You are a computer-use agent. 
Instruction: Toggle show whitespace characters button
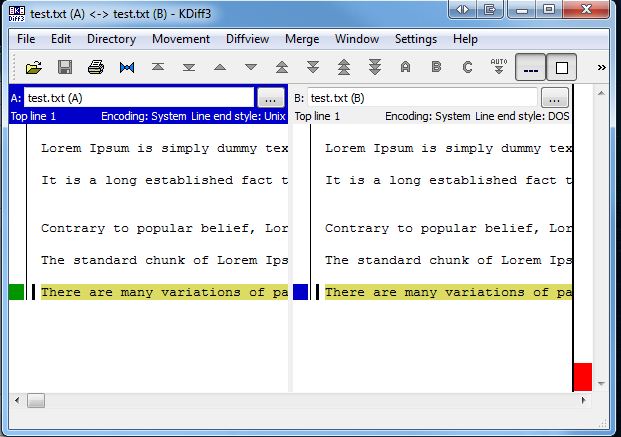[x=531, y=68]
